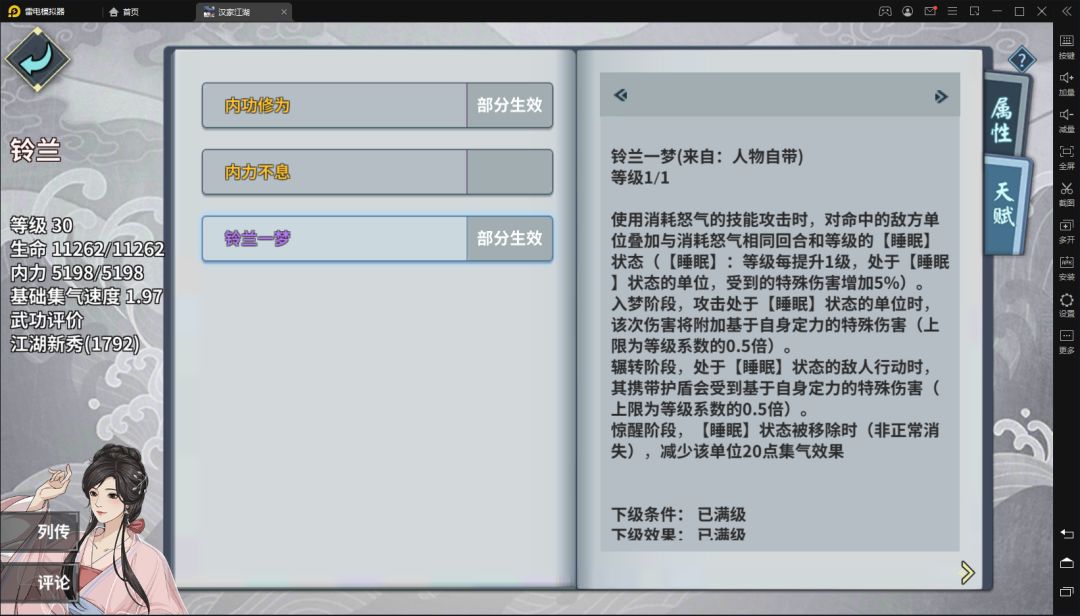Click the 基础集气速度 1.97 stat
This screenshot has height=616, width=1080.
[x=87, y=296]
